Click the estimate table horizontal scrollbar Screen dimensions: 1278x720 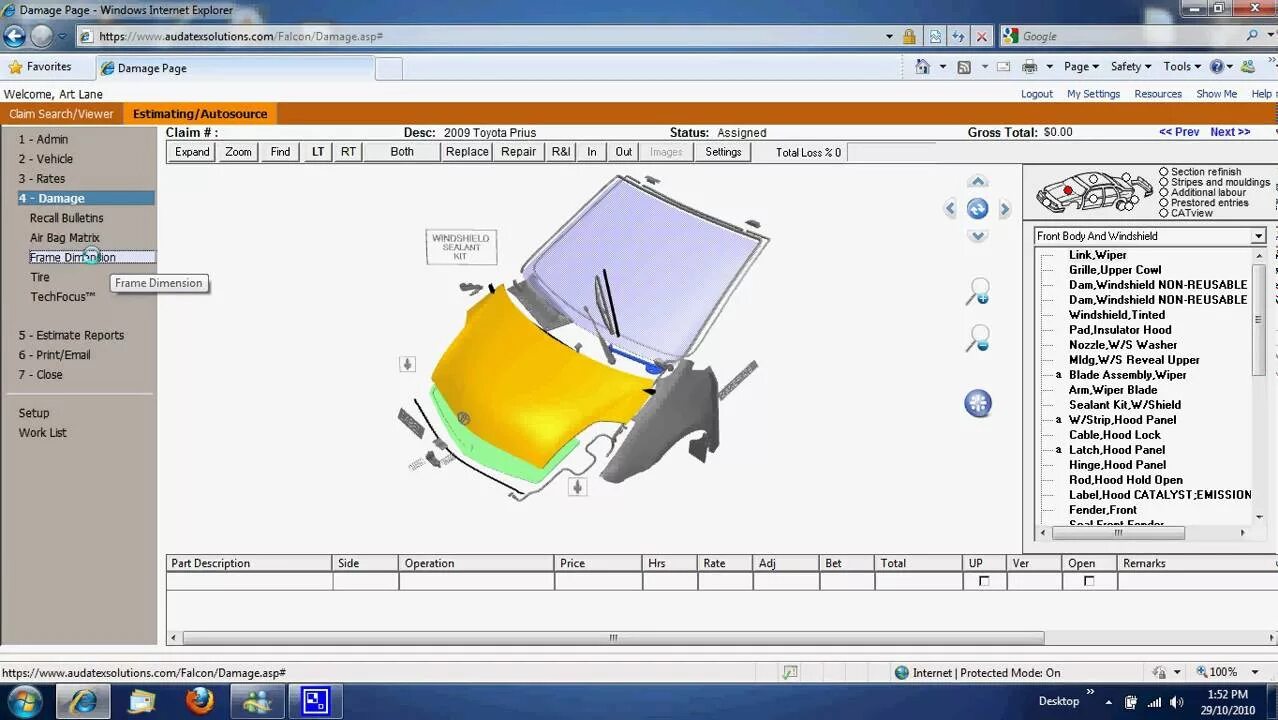(613, 638)
